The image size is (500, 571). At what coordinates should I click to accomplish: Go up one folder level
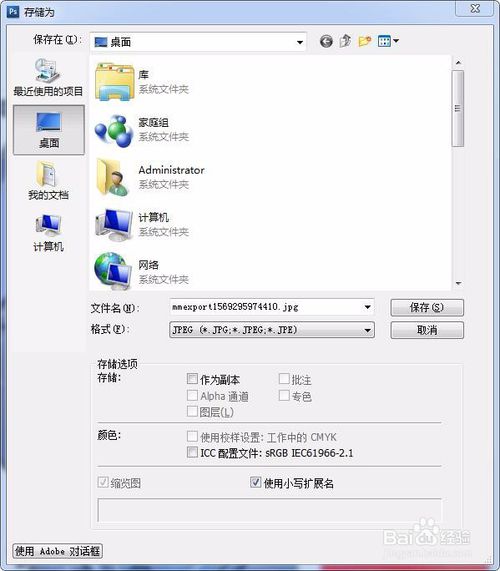345,41
